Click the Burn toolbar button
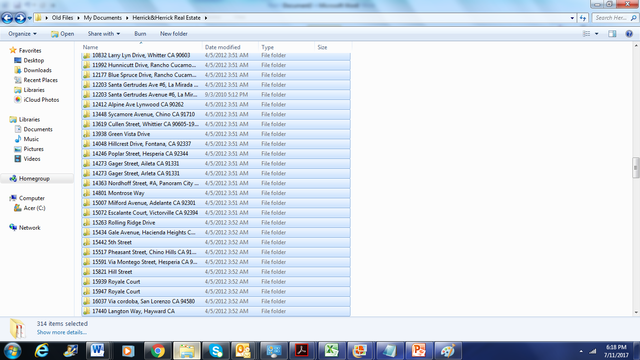The image size is (640, 360). [140, 34]
